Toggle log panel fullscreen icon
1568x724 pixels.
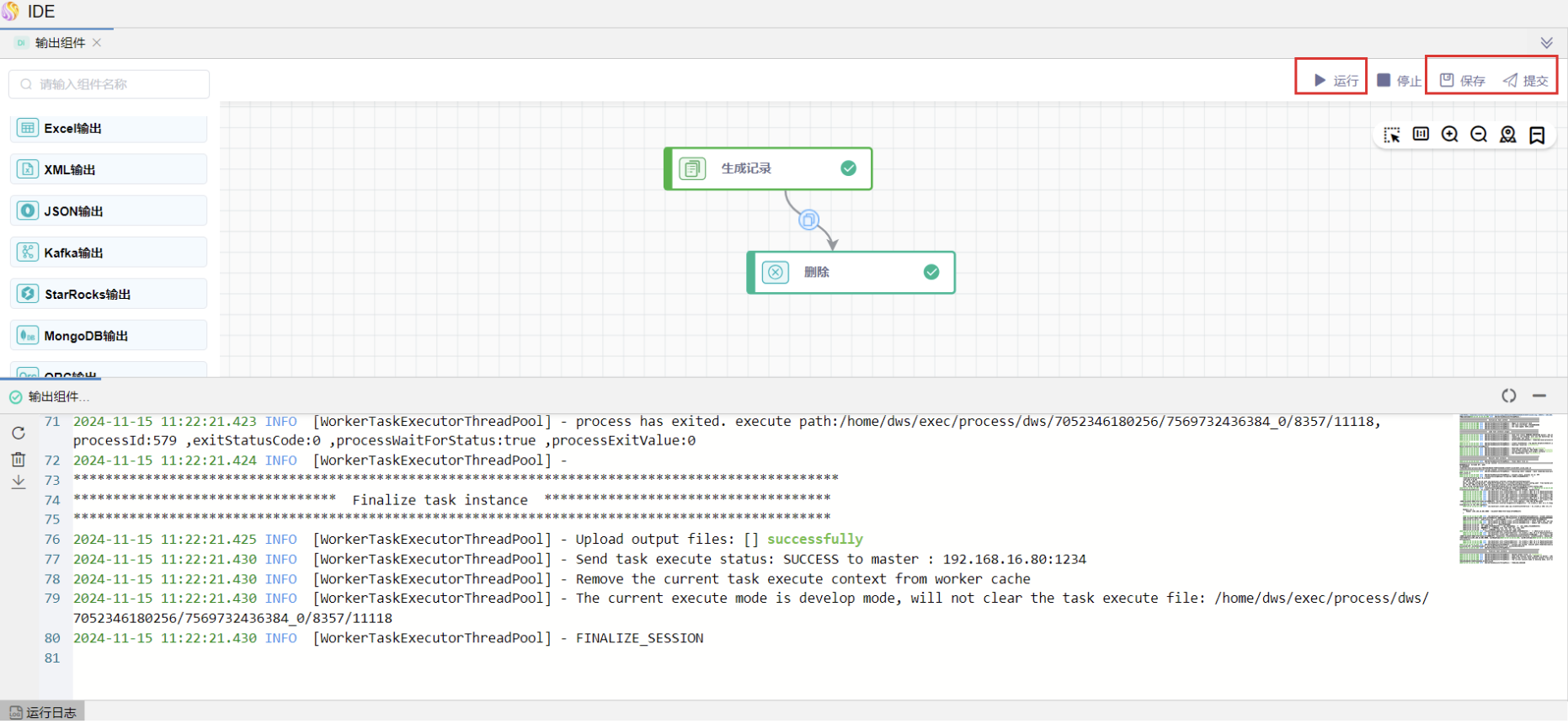[1508, 396]
